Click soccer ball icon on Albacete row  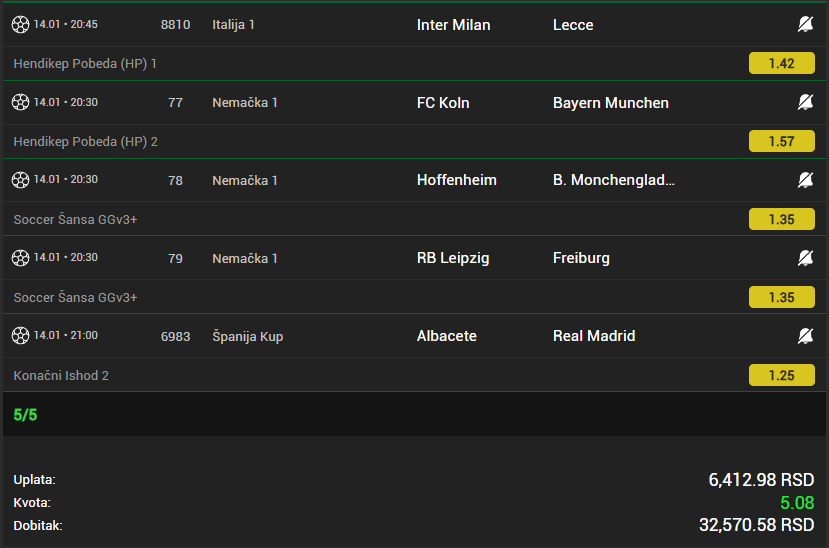[x=20, y=336]
